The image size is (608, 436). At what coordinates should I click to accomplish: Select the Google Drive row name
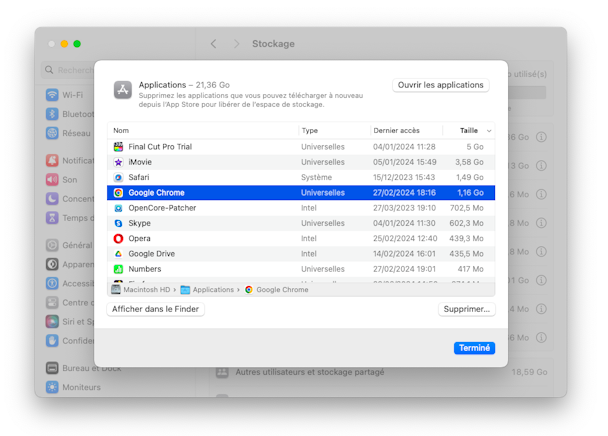pos(152,254)
